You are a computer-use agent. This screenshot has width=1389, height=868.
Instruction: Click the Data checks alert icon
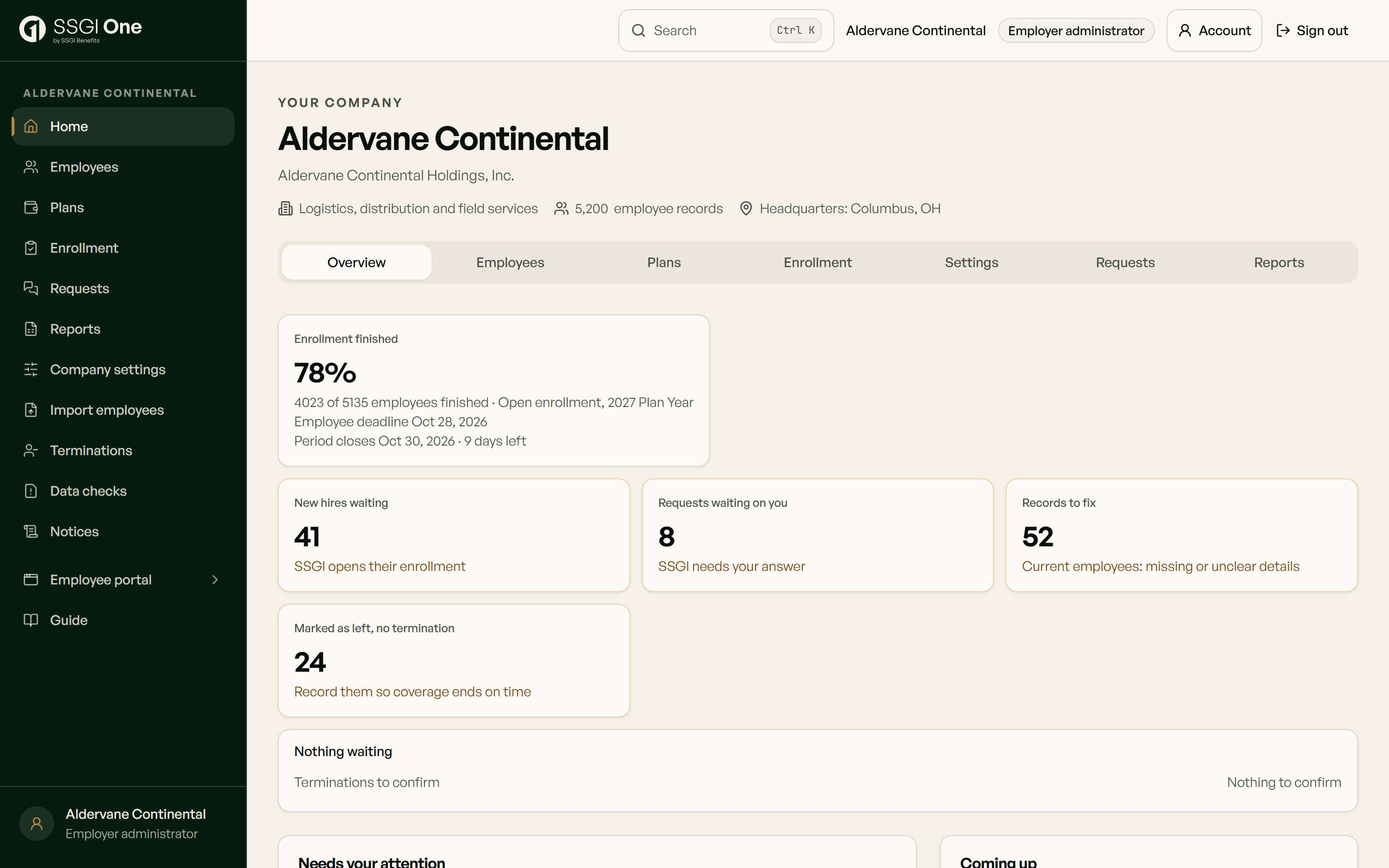(31, 491)
